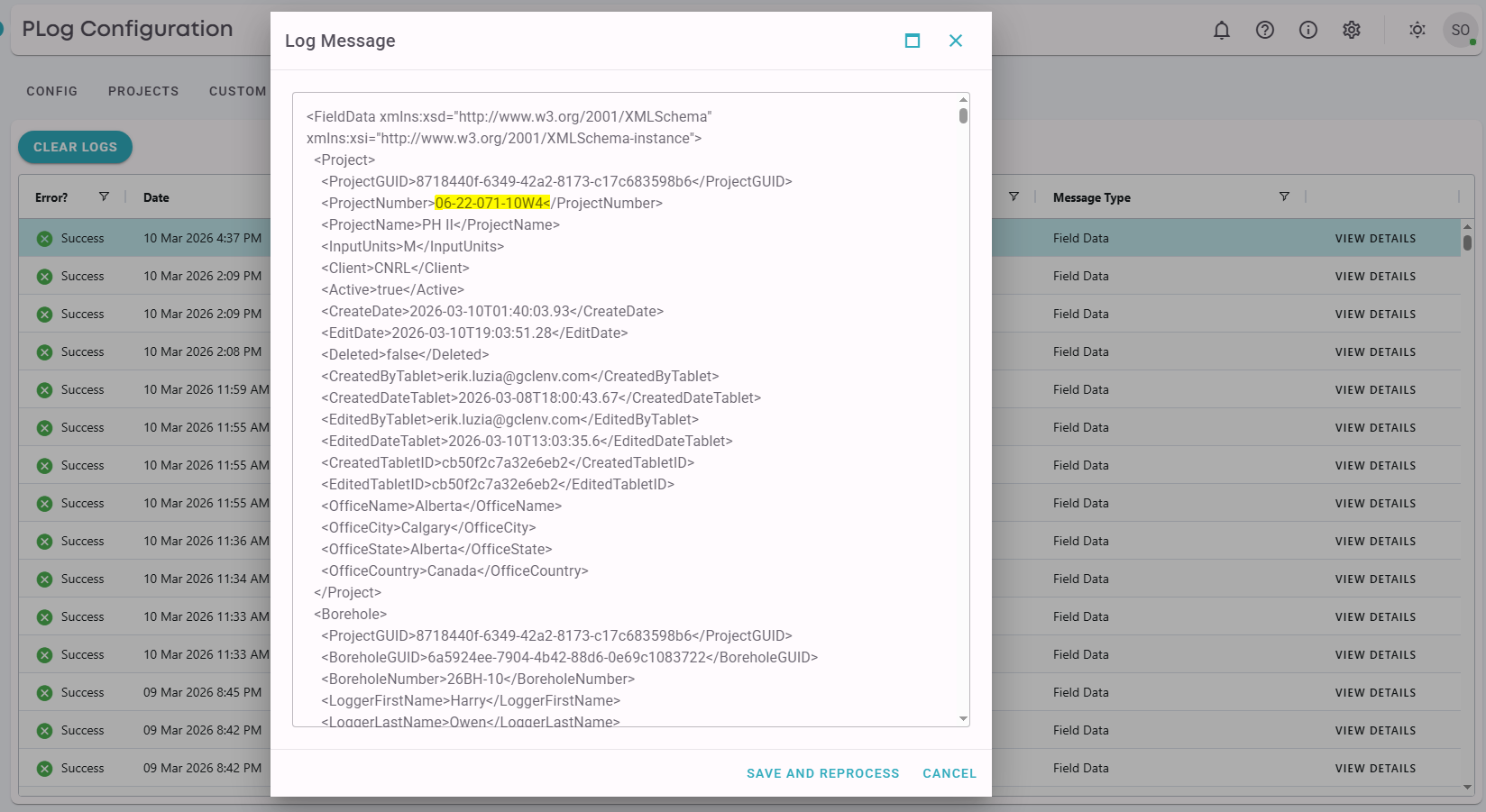Open the help question mark icon
Viewport: 1486px width, 812px height.
1265,31
